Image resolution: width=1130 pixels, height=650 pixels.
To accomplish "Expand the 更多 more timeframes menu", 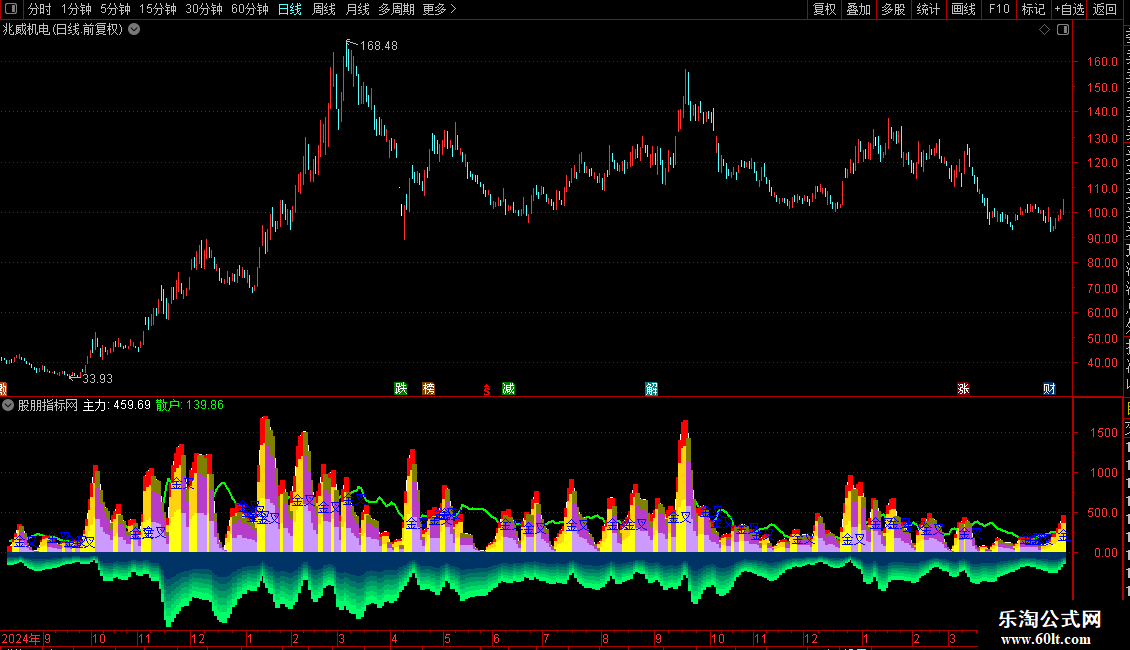I will [x=439, y=9].
